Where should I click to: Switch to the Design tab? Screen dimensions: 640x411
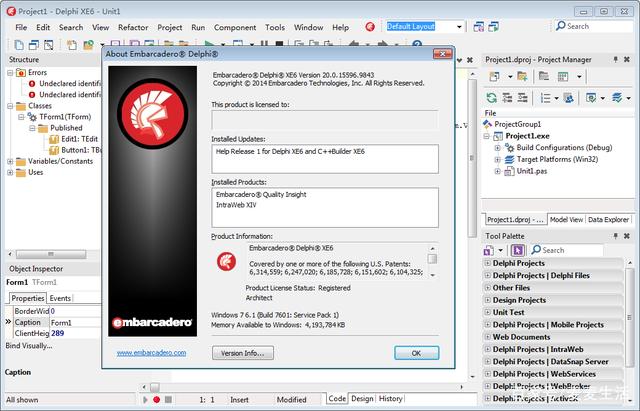coord(362,399)
